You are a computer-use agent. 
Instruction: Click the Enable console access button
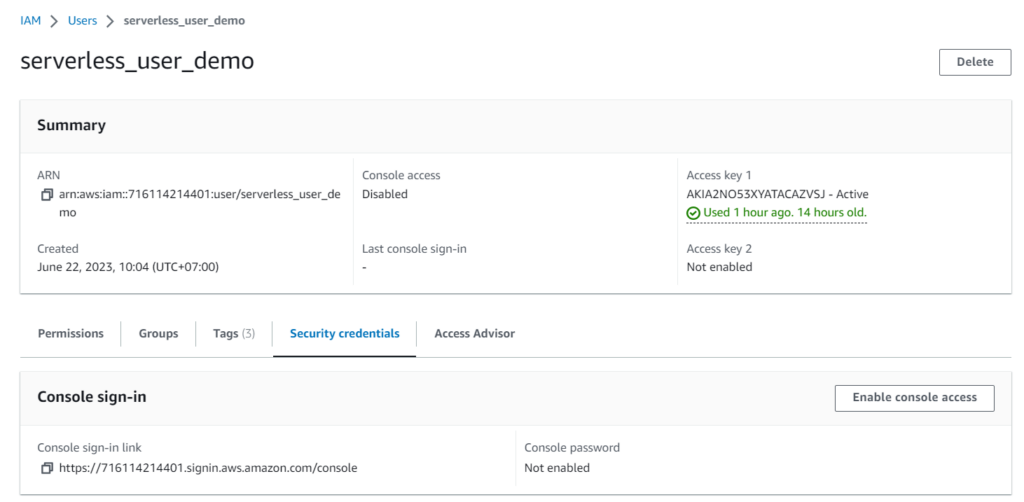(x=914, y=397)
